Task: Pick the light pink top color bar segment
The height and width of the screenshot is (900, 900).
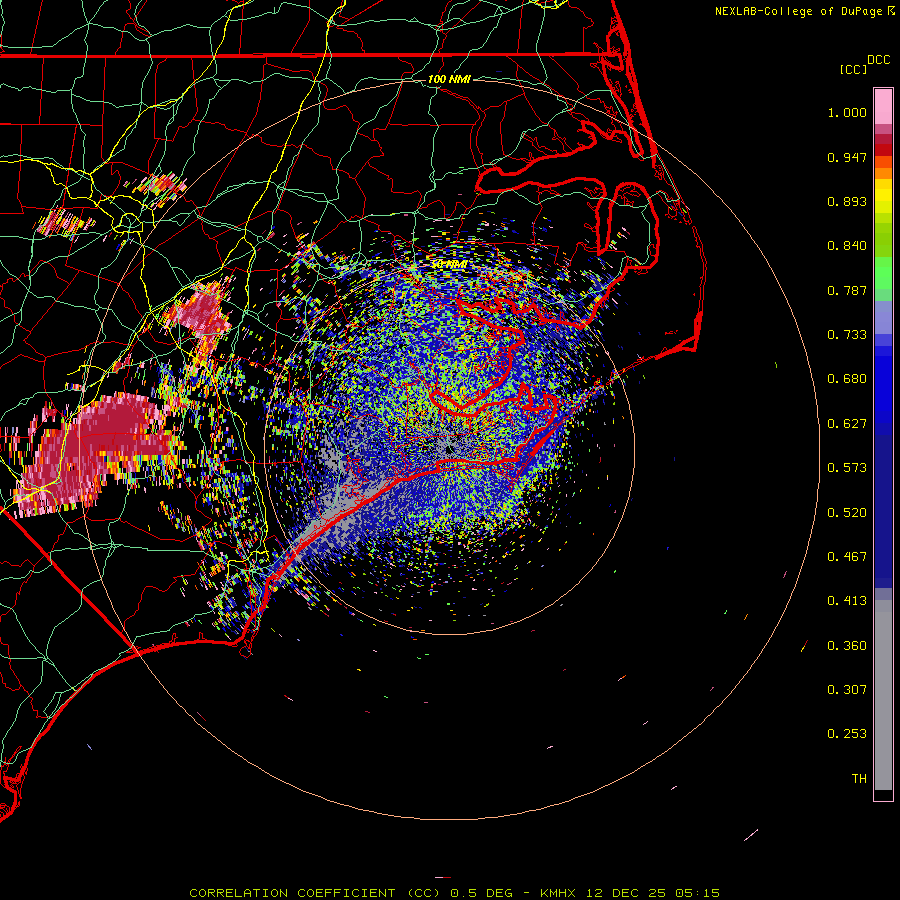Action: pos(883,107)
